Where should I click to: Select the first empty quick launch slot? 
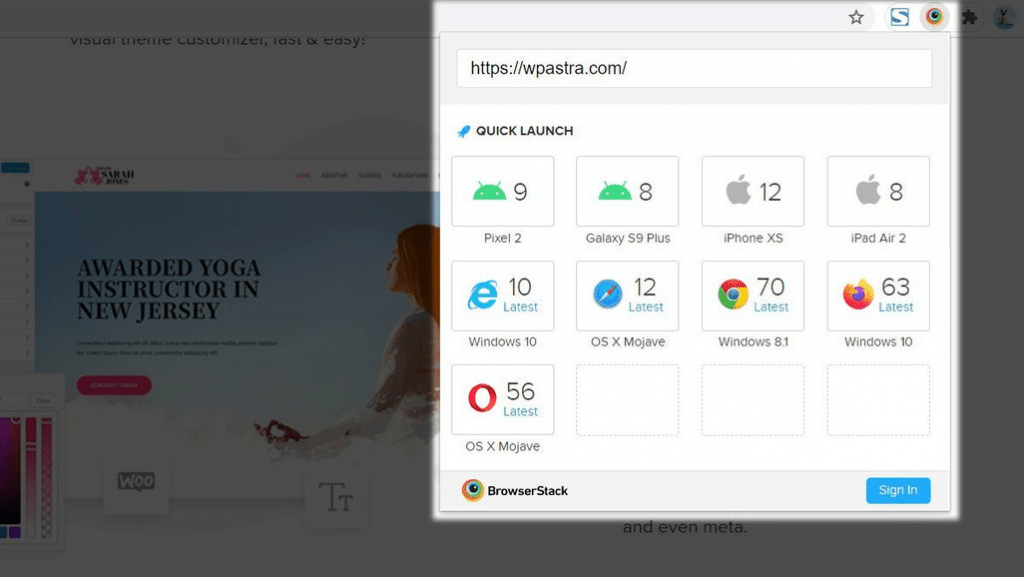click(628, 400)
